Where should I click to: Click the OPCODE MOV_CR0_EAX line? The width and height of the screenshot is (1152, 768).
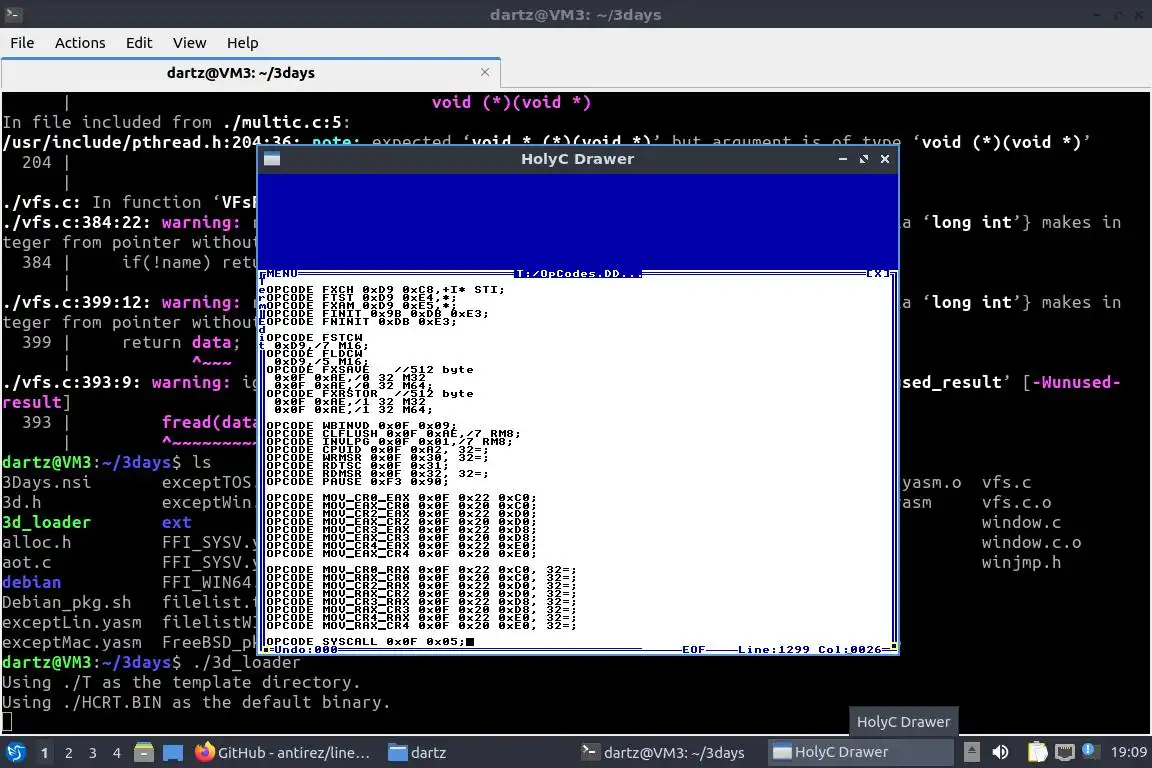[x=401, y=498]
